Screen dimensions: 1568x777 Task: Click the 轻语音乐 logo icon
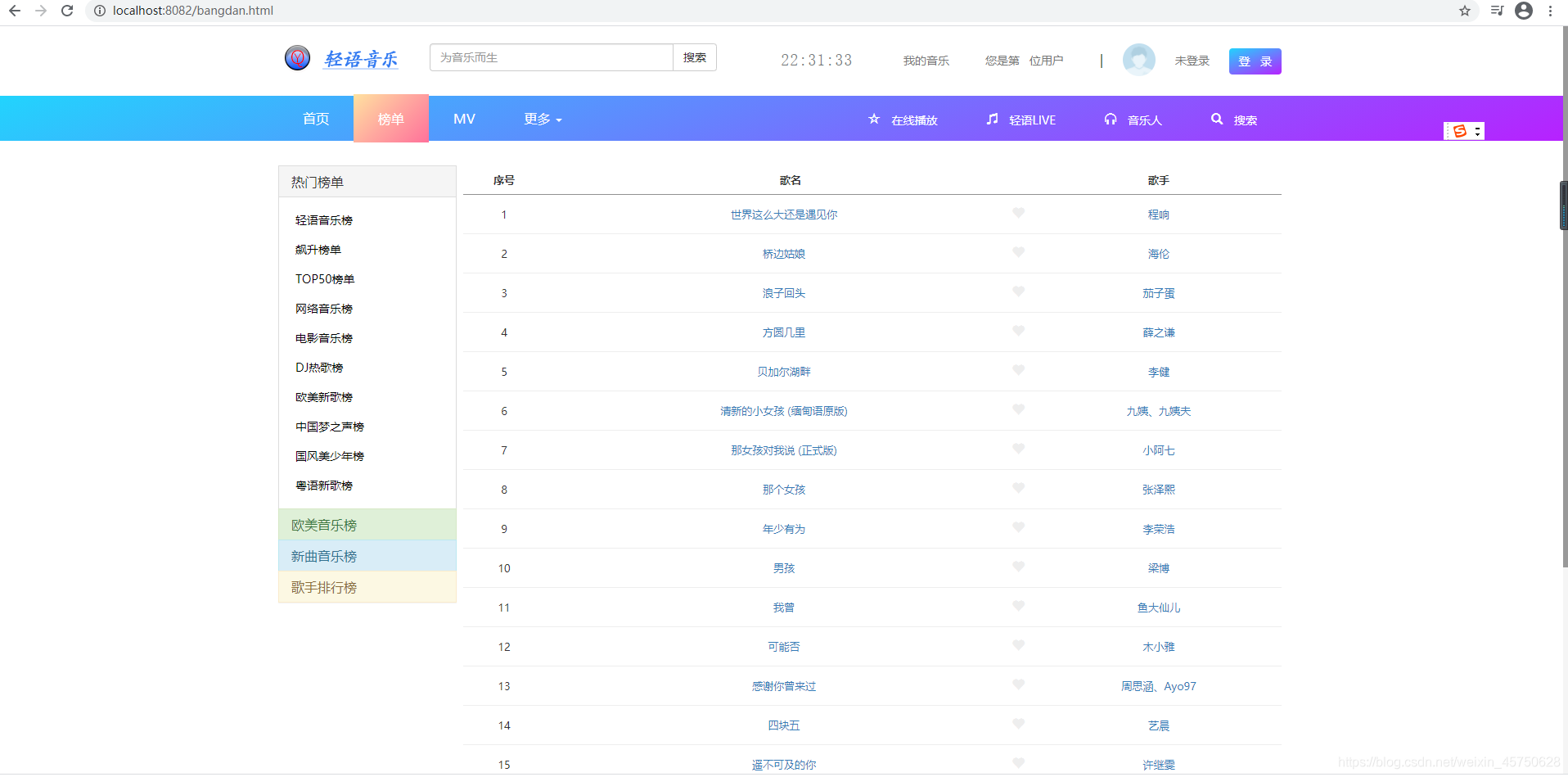pos(297,58)
